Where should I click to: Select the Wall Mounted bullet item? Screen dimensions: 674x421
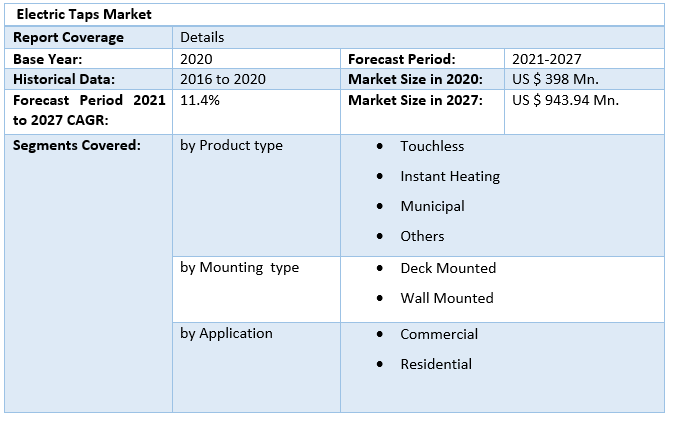point(446,298)
